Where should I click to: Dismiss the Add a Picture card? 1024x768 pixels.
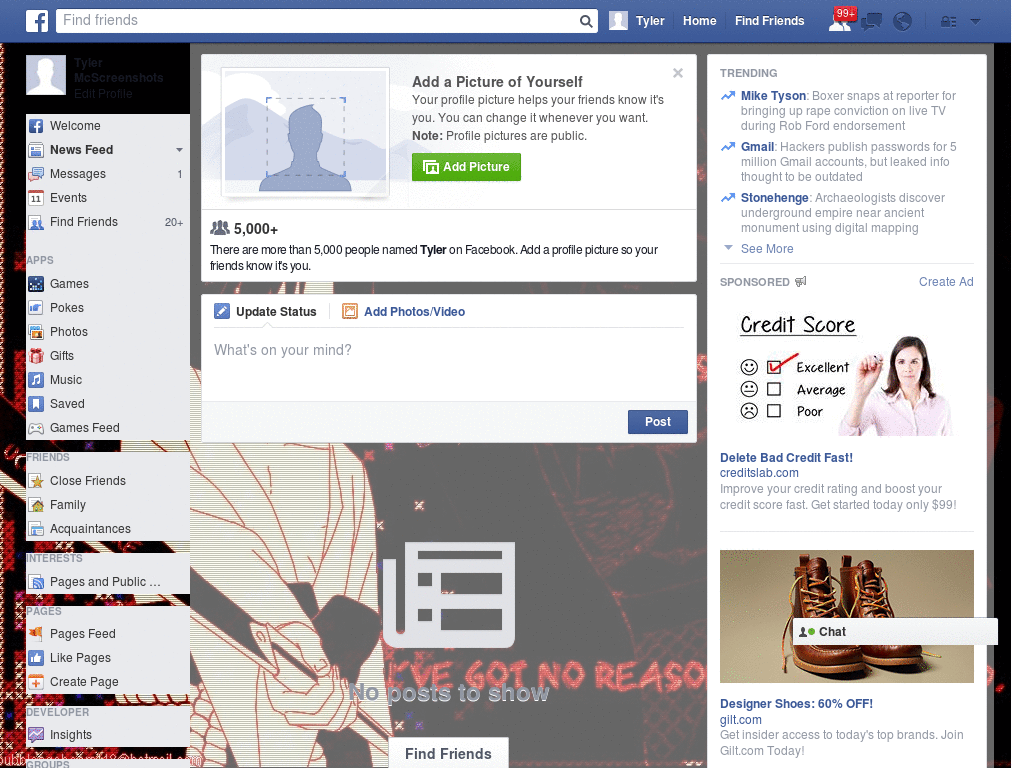pyautogui.click(x=678, y=73)
